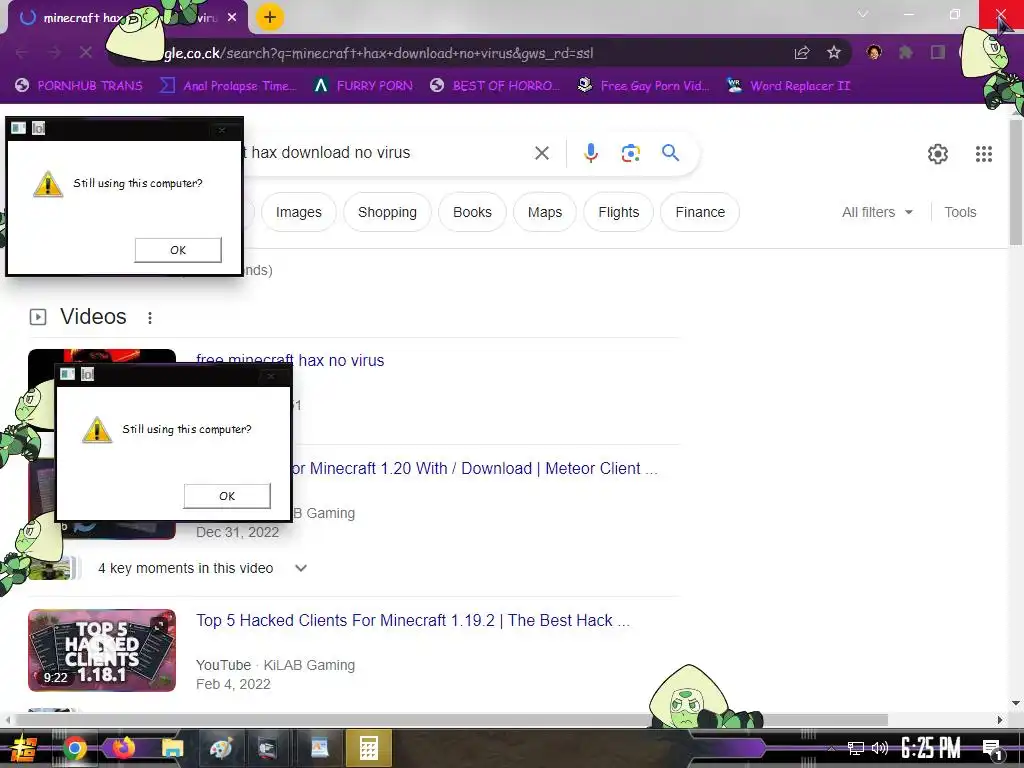Select the Maps filter
Screen dimensions: 1024x768
point(545,212)
